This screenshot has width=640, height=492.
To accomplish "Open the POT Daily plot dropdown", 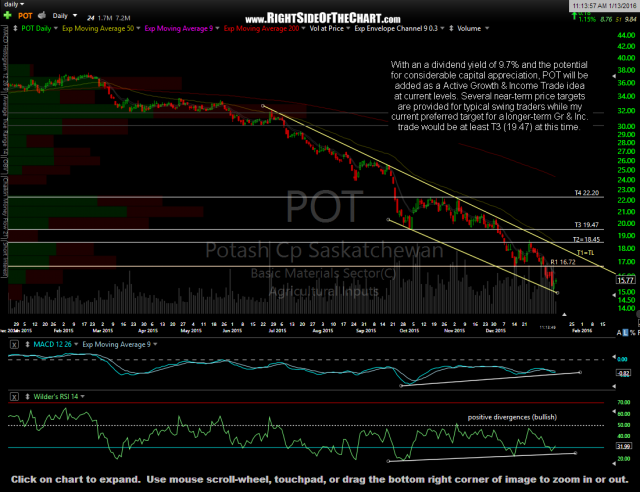I will (56, 29).
